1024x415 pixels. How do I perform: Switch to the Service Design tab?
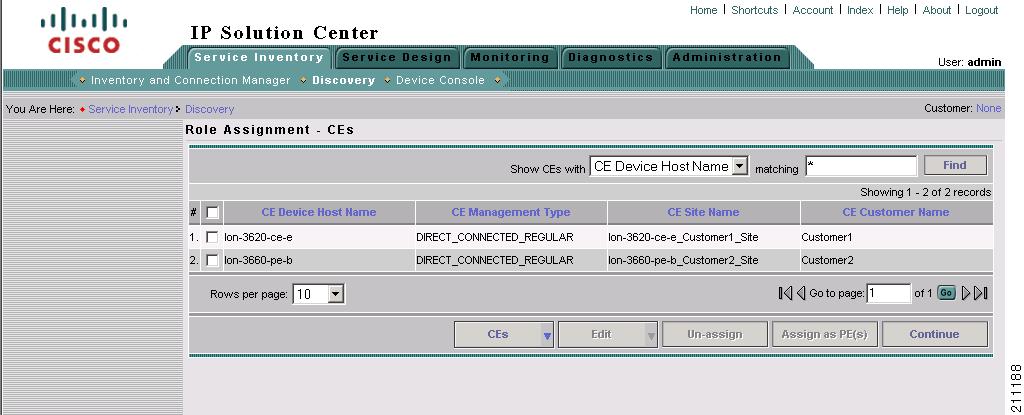point(396,58)
